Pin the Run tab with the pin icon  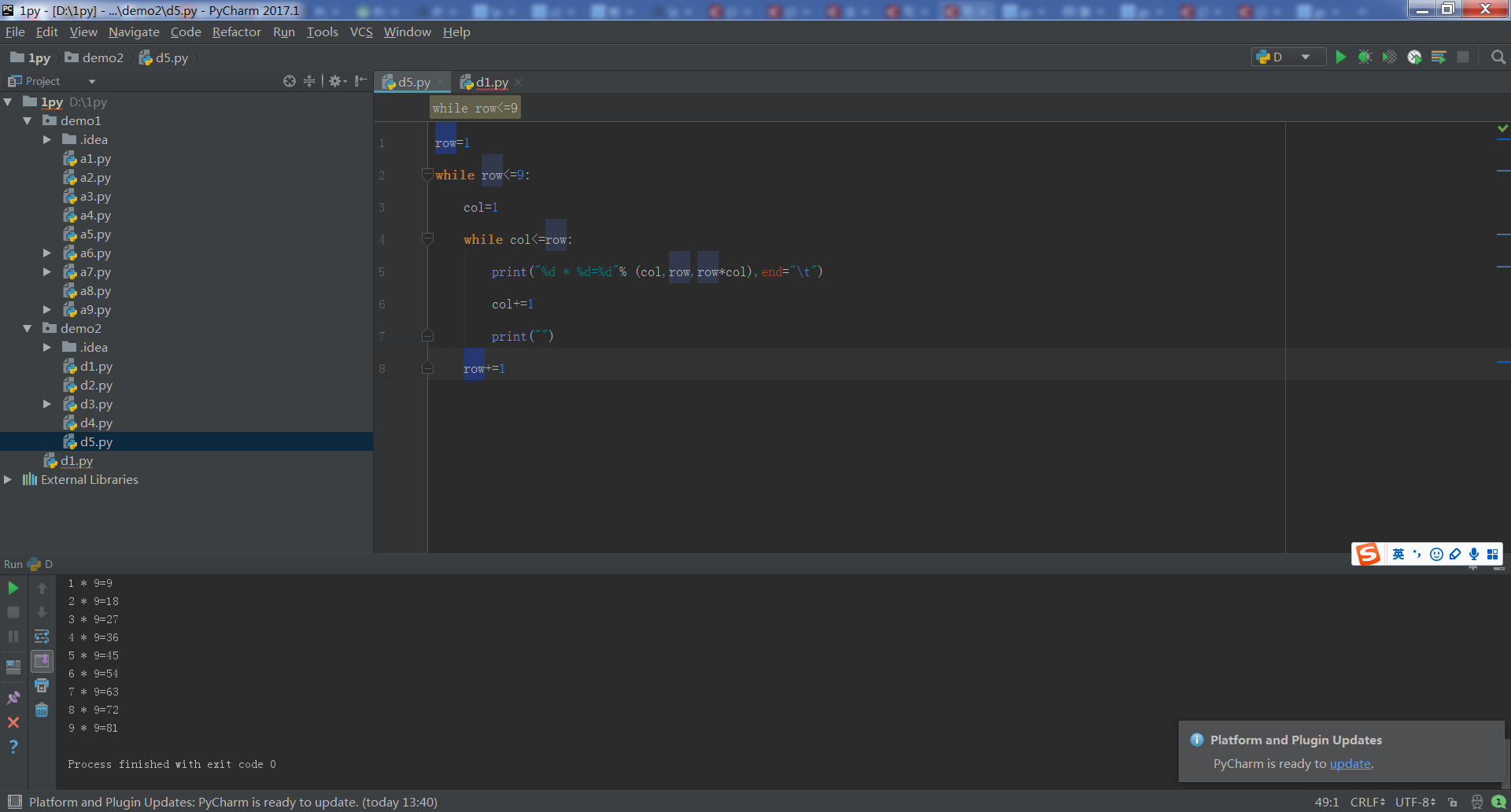pyautogui.click(x=13, y=697)
